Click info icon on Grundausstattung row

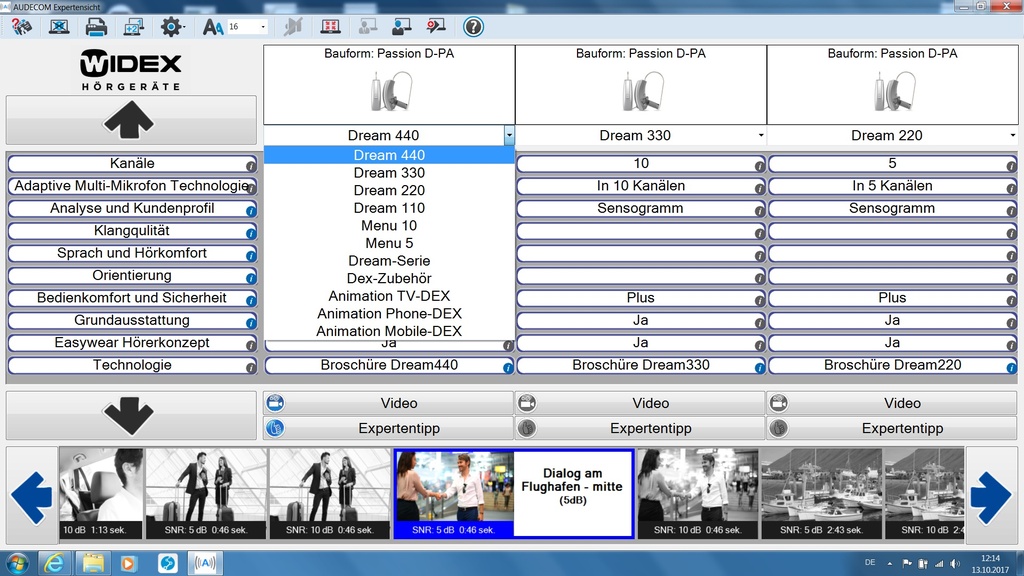[x=250, y=323]
